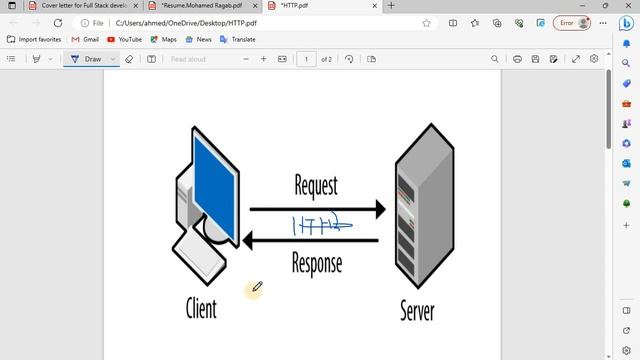The height and width of the screenshot is (360, 640).
Task: Open sidebar Outlook
Action: [627, 164]
